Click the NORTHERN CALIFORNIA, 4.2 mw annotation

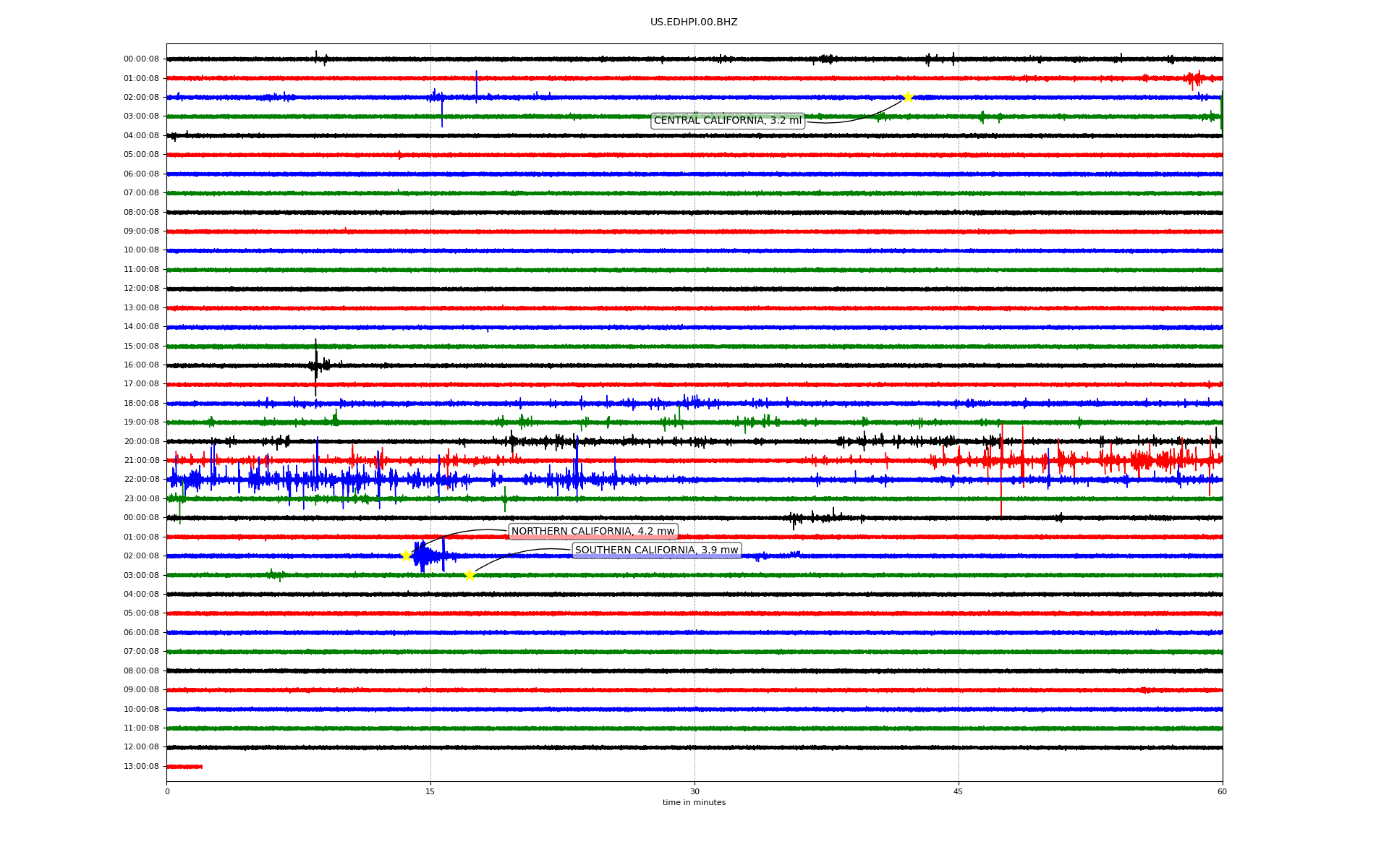[592, 532]
